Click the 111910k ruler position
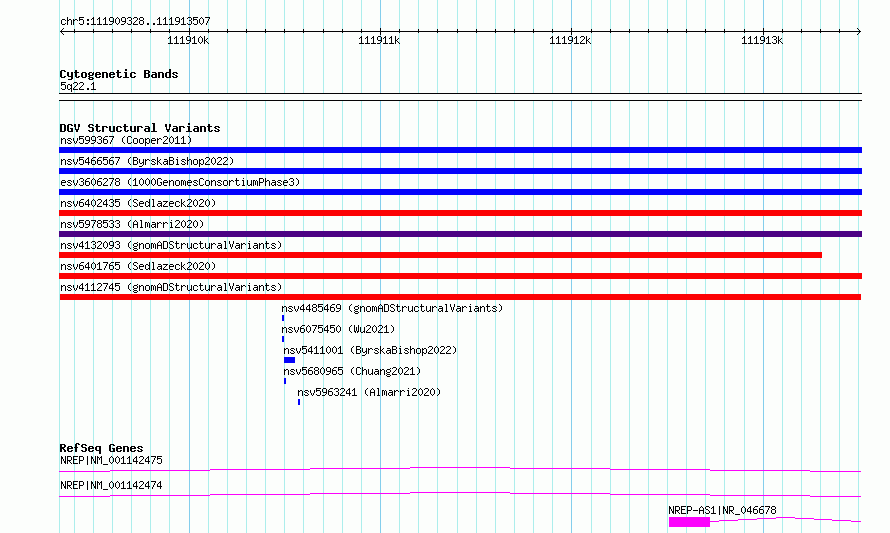Image resolution: width=890 pixels, height=533 pixels. coord(188,40)
